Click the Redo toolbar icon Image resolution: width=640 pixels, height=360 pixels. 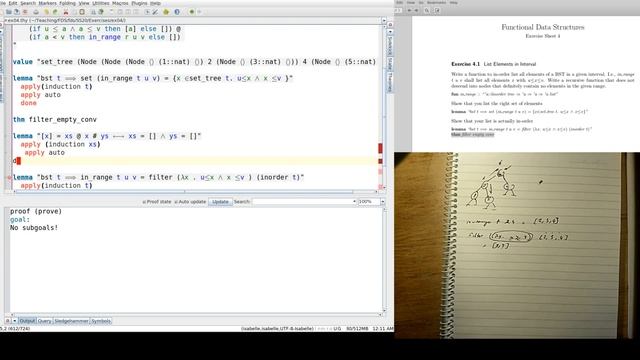55,12
